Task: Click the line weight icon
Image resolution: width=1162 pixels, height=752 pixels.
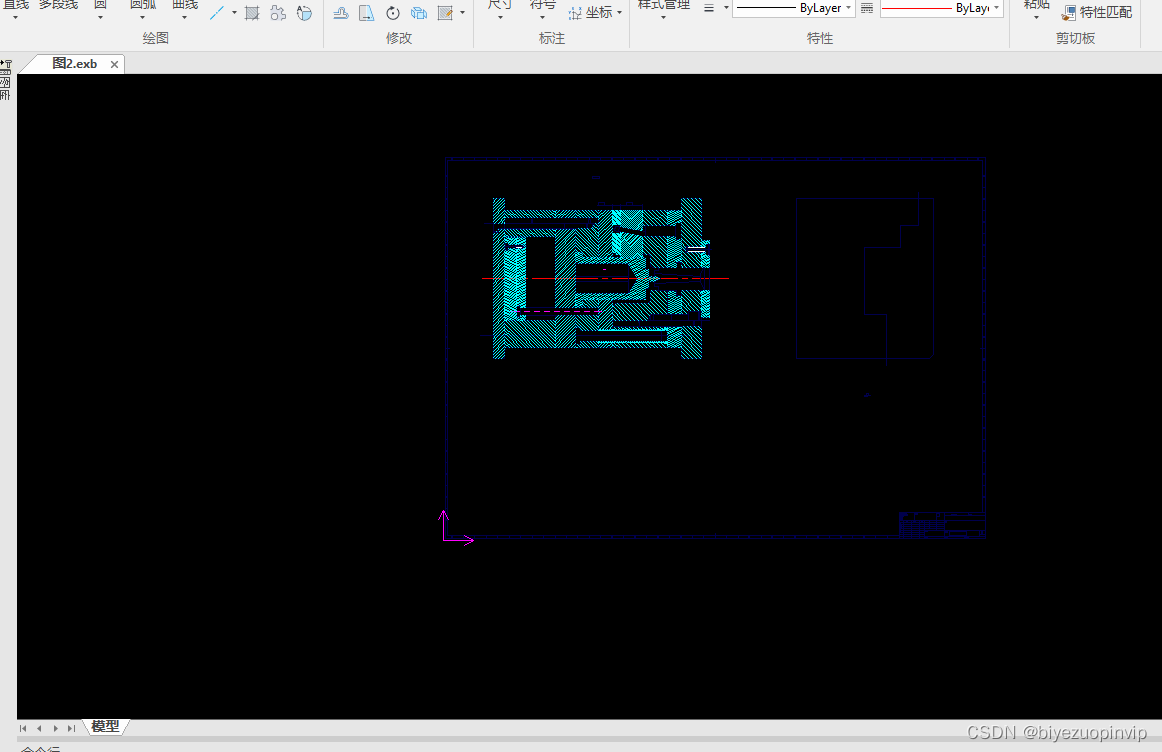Action: point(709,8)
